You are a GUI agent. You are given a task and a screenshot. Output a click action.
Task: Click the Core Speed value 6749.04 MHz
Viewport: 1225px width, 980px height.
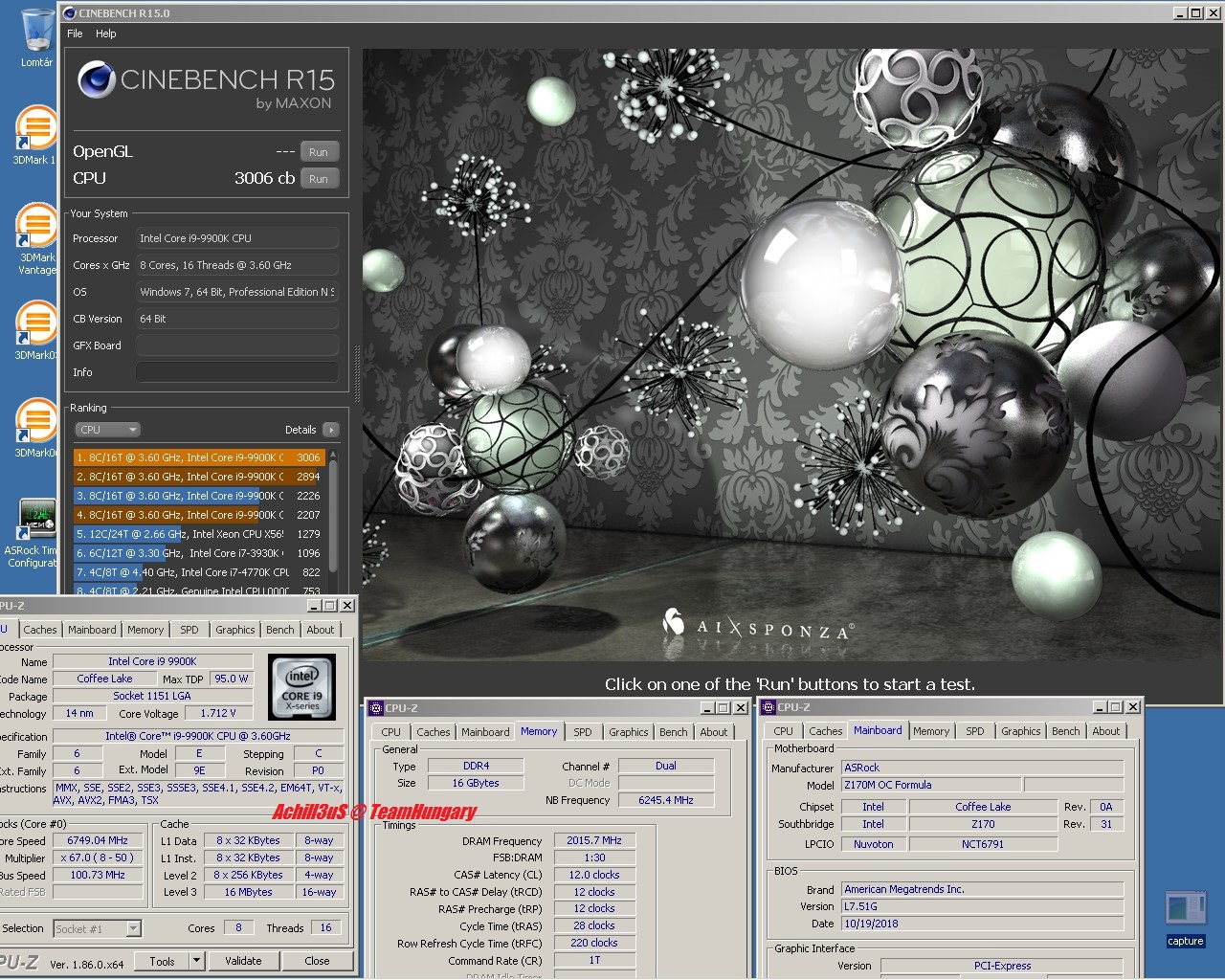tap(98, 840)
